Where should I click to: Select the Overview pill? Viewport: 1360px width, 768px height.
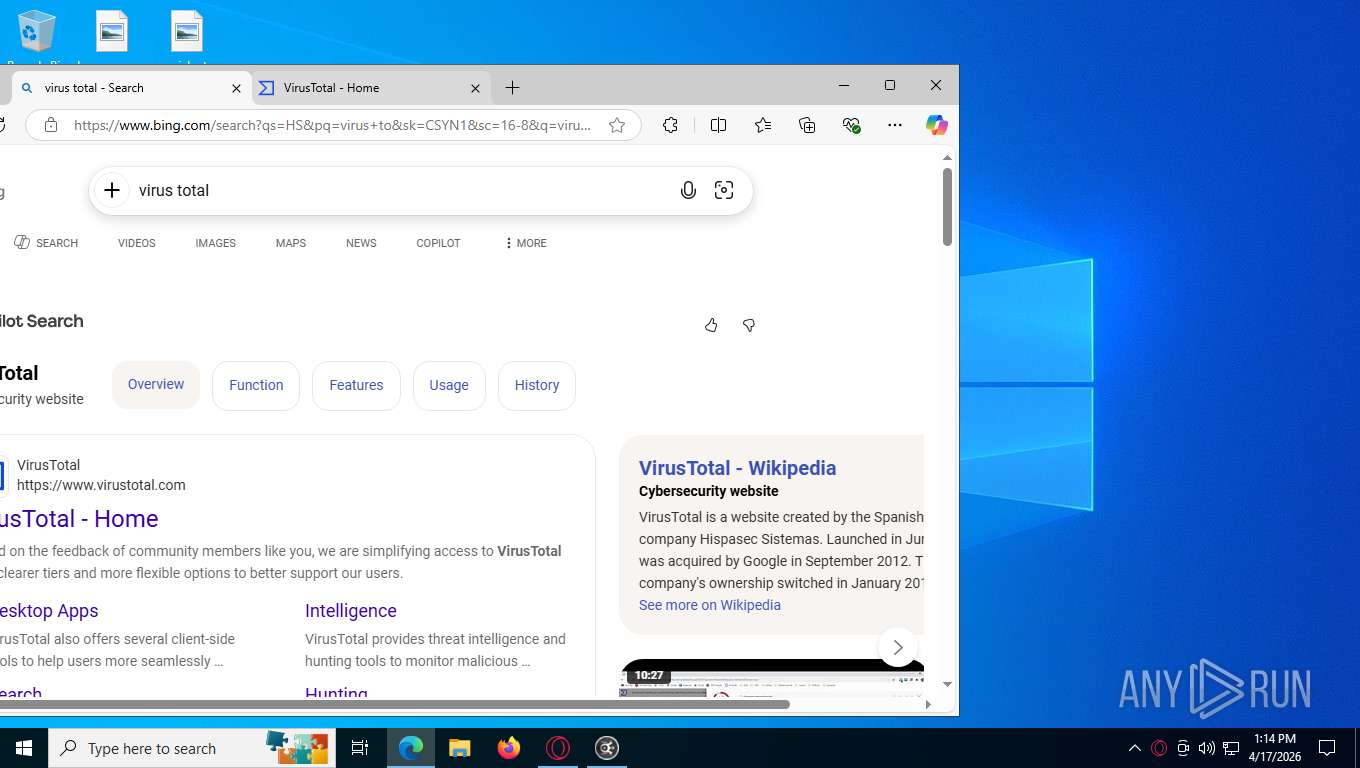click(x=156, y=385)
